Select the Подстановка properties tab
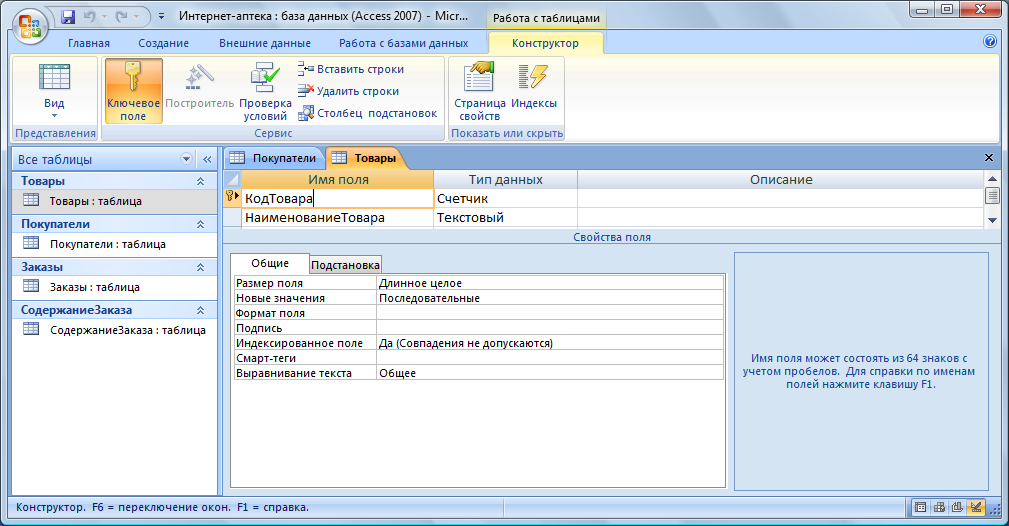This screenshot has width=1009, height=526. tap(346, 265)
